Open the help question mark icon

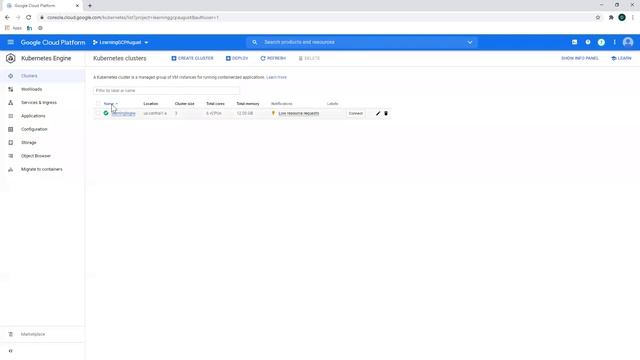[x=588, y=42]
